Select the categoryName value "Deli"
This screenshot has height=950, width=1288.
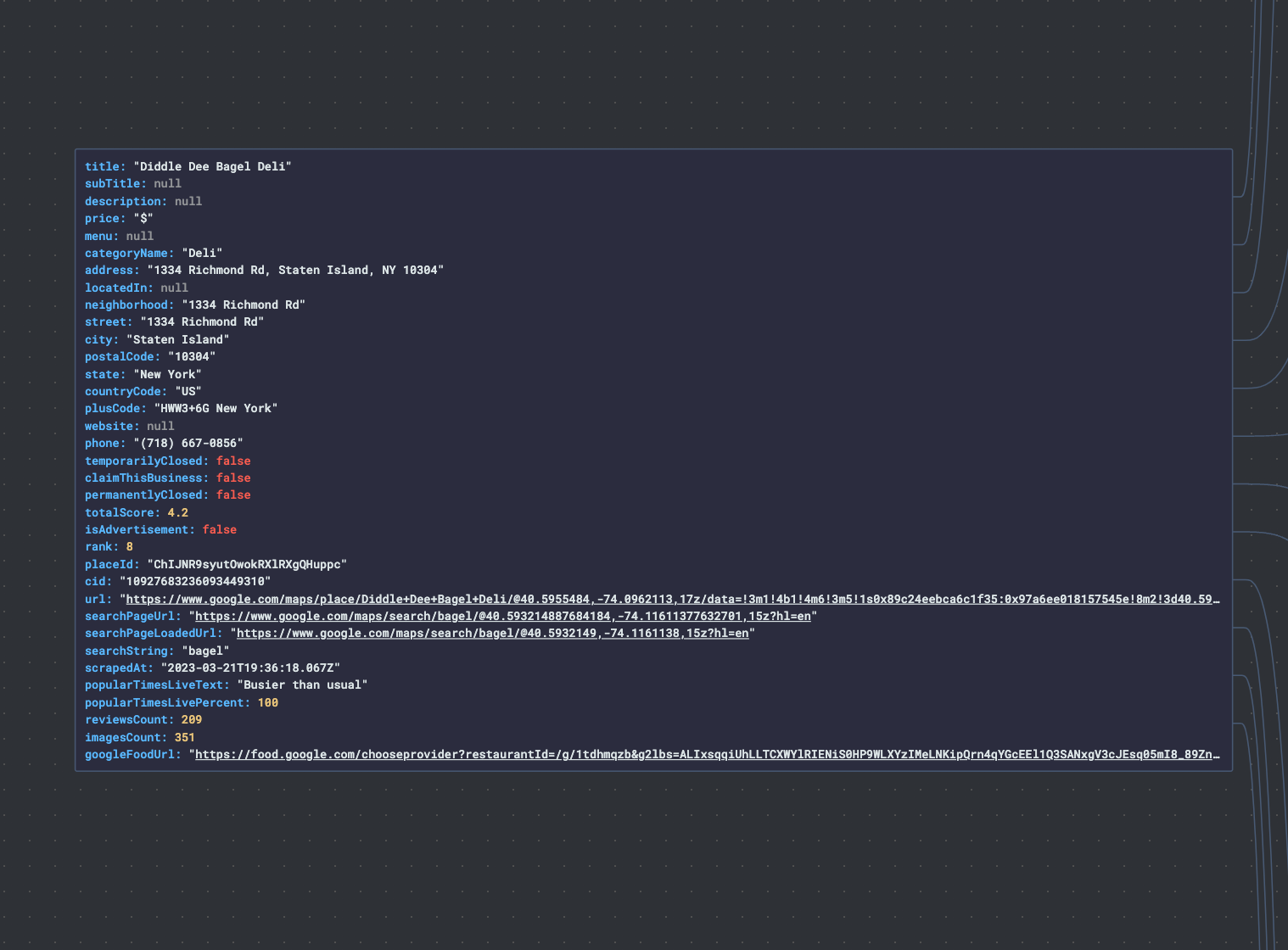(202, 253)
